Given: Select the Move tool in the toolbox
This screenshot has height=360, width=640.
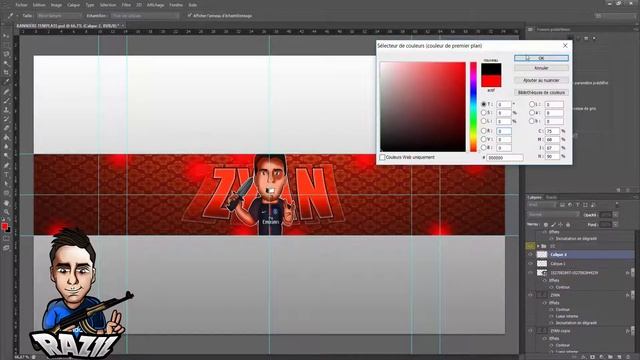Looking at the screenshot, I should [6, 37].
